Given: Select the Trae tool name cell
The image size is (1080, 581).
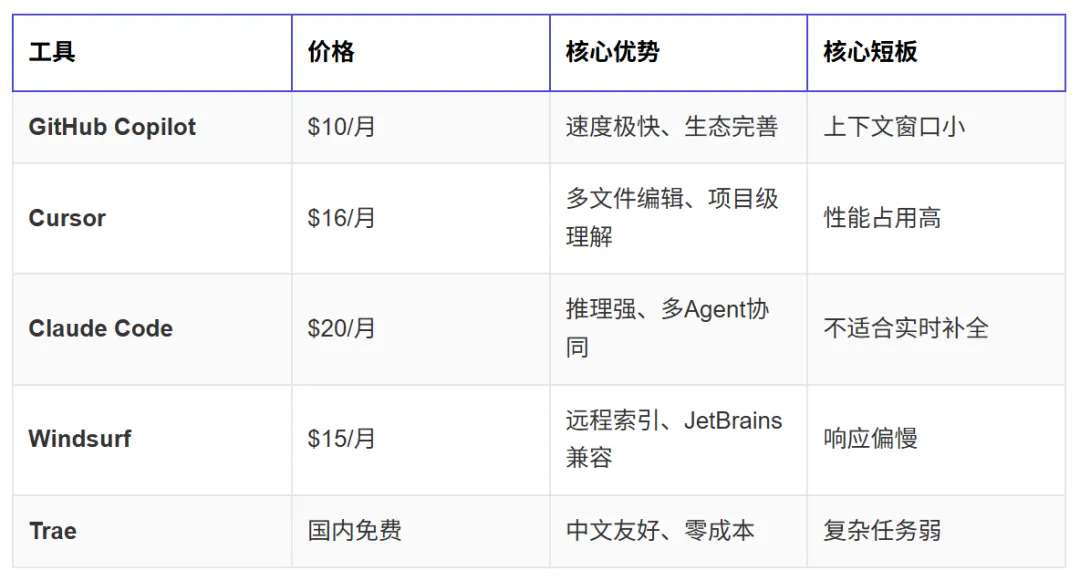Looking at the screenshot, I should (x=152, y=531).
